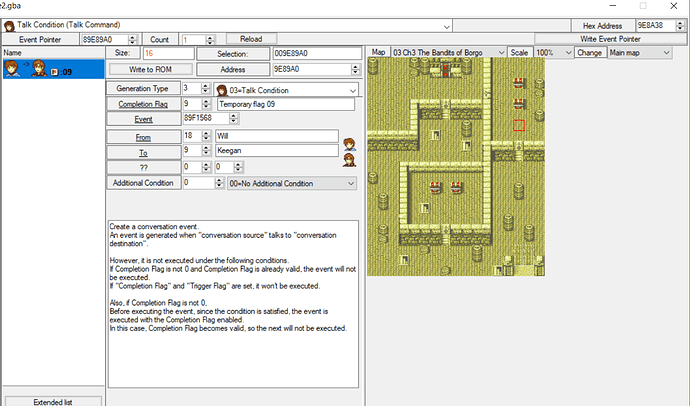Click the description text box

point(233,304)
